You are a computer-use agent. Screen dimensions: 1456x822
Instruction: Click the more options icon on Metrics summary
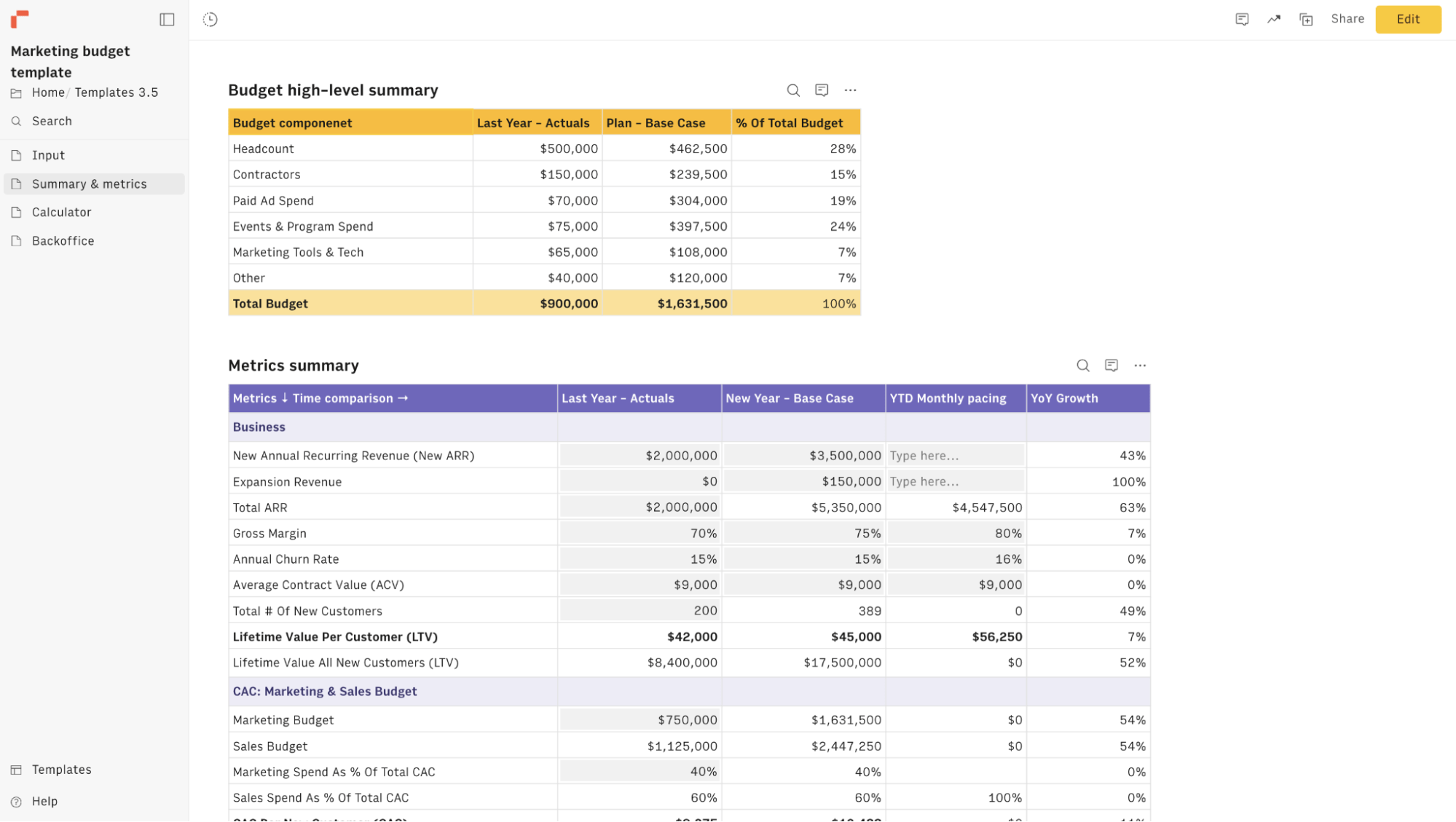point(1140,364)
